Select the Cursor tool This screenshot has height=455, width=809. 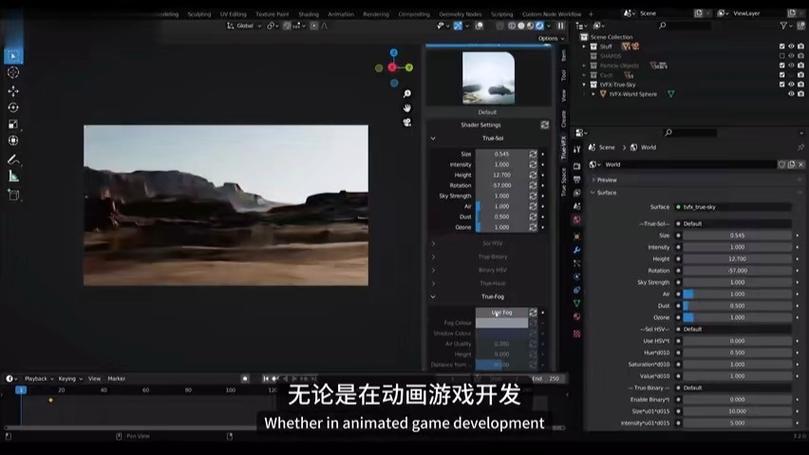tap(13, 73)
